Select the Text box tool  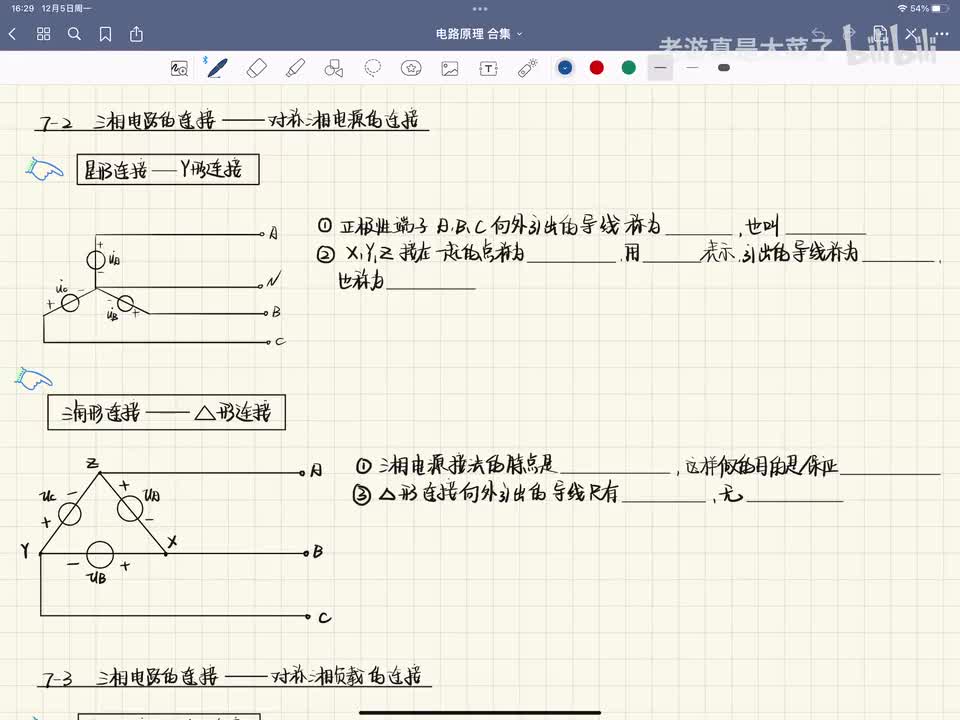[488, 68]
